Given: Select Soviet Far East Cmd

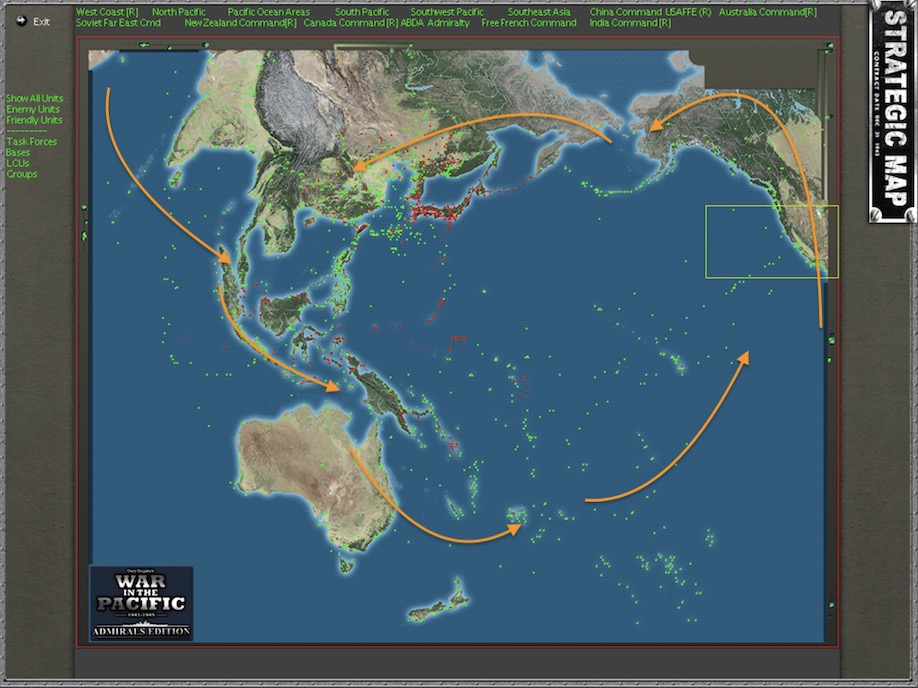Looking at the screenshot, I should tap(118, 23).
